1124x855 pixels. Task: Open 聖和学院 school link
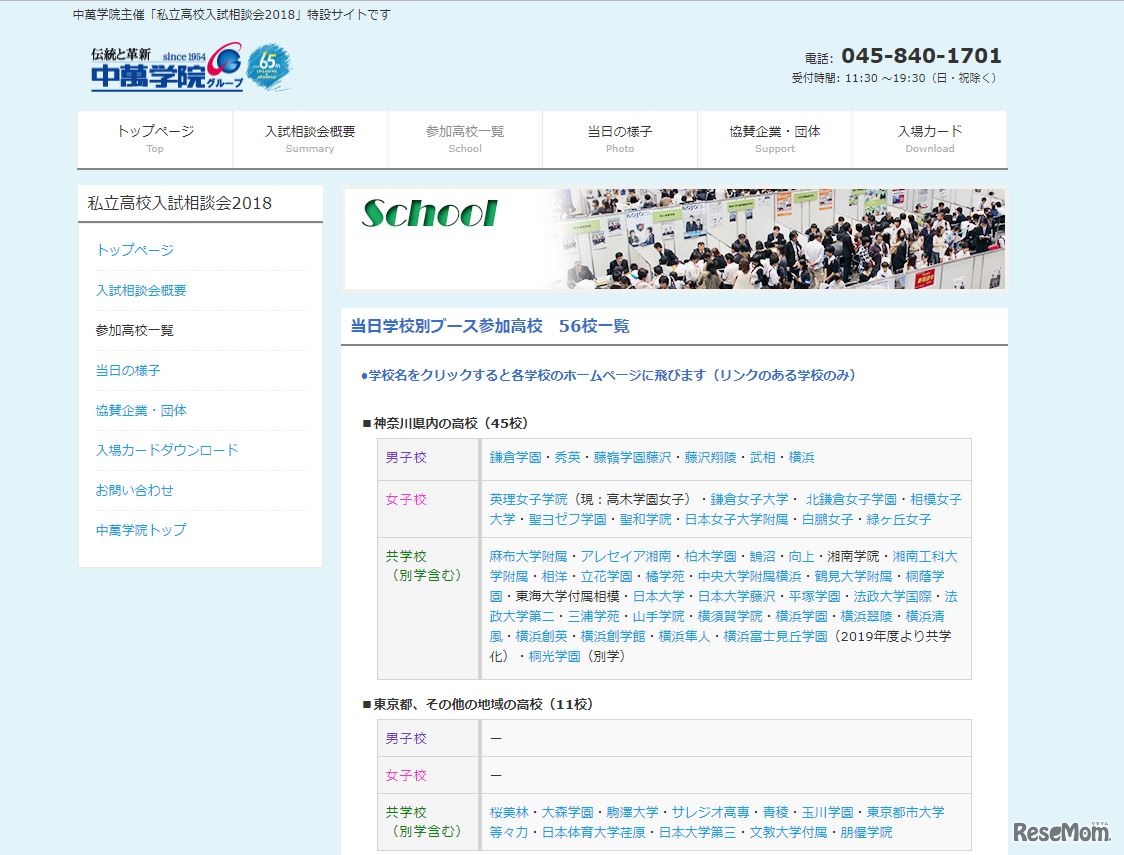point(646,519)
